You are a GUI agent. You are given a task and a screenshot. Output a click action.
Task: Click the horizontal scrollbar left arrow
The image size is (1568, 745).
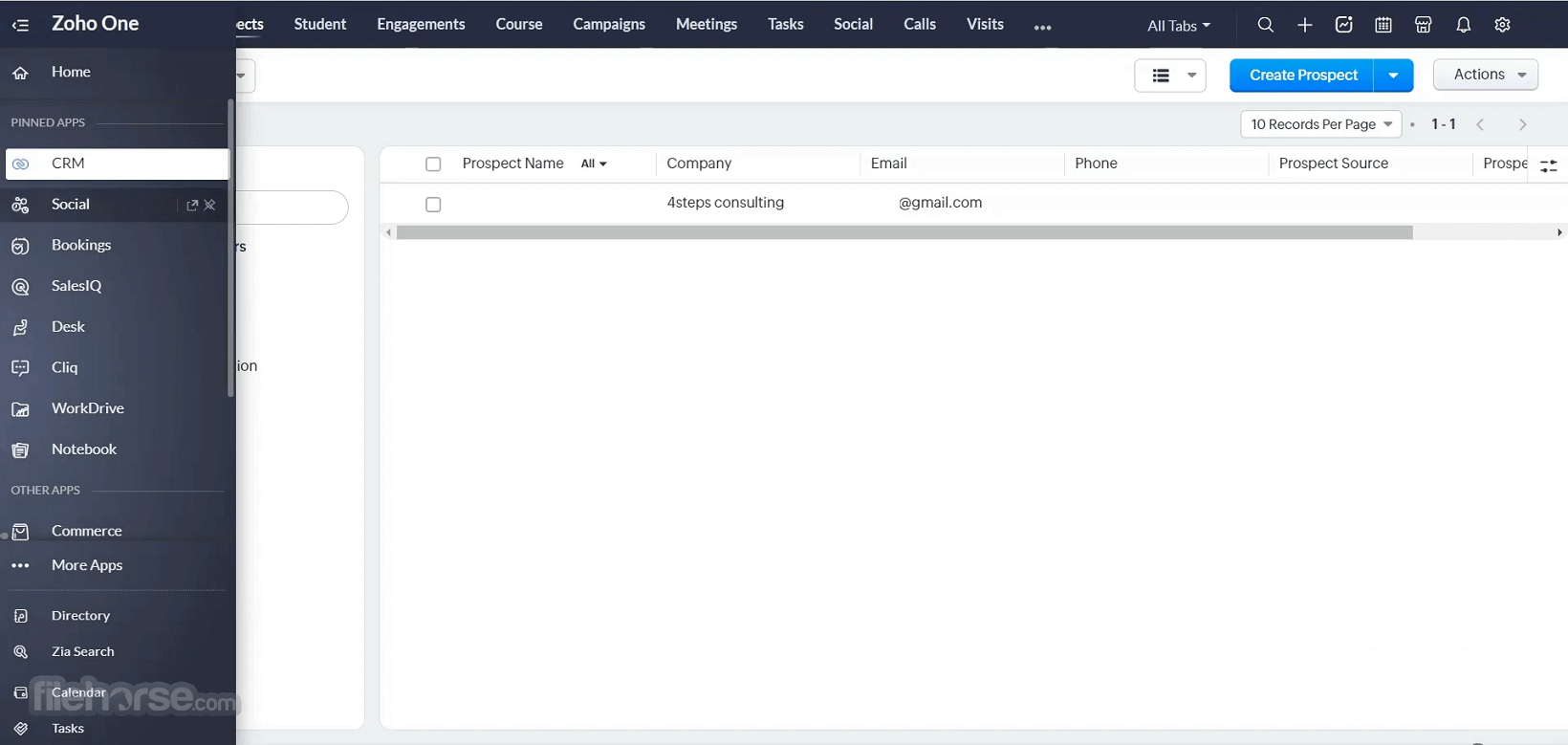click(x=388, y=232)
